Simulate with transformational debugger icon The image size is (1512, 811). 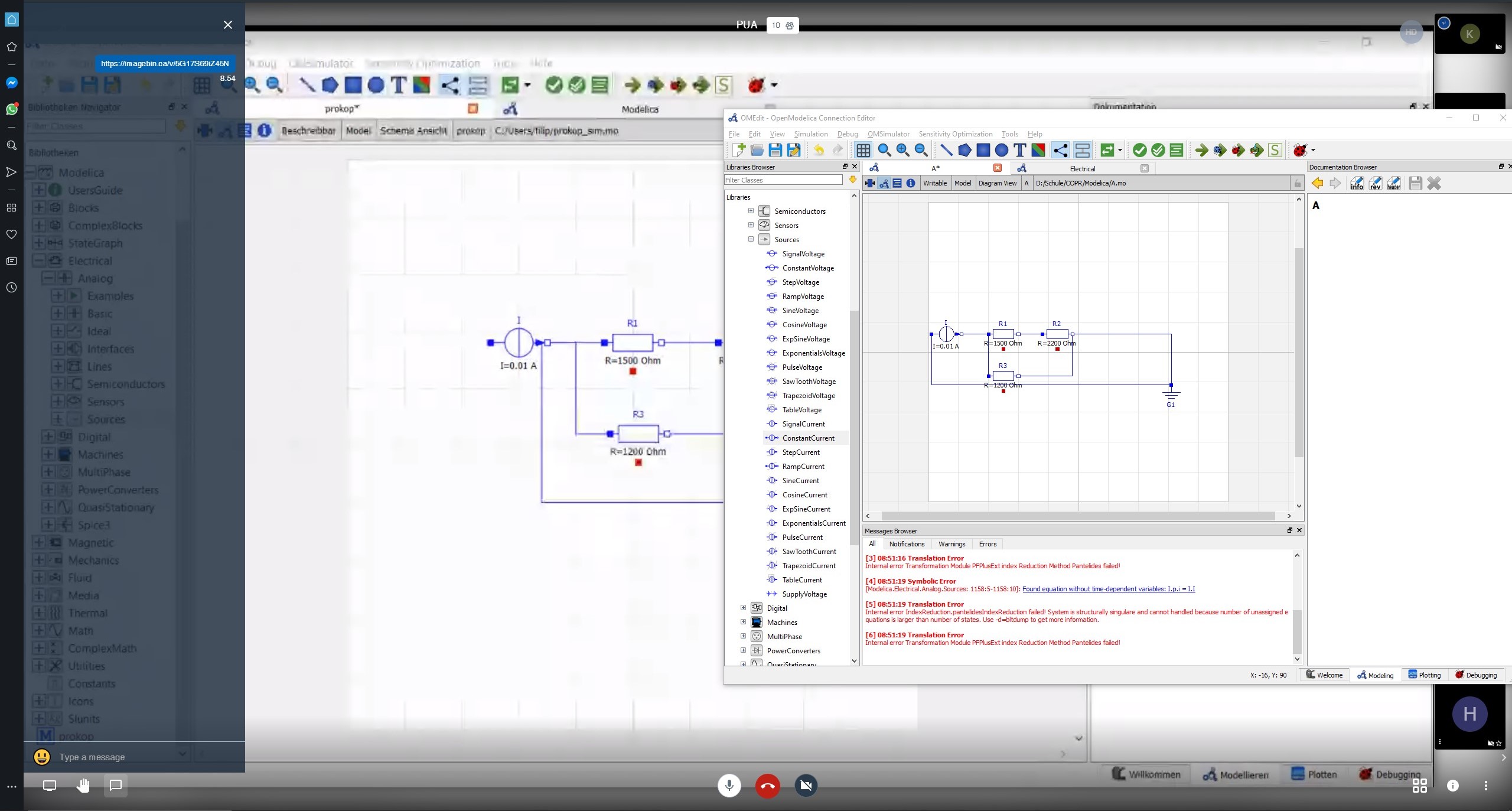point(1220,150)
